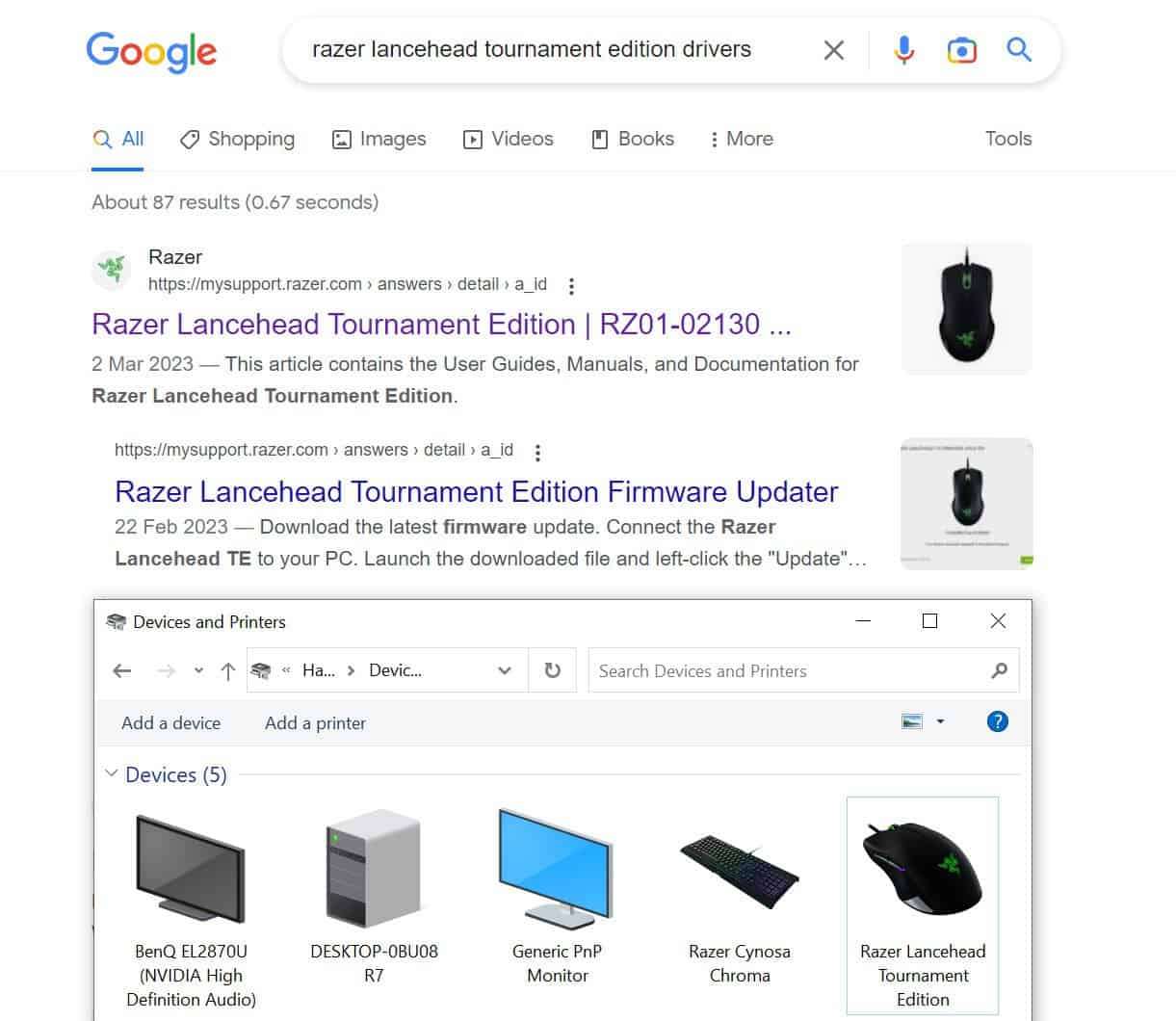This screenshot has height=1021, width=1176.
Task: Open Google Lens image search camera icon
Action: [x=961, y=50]
